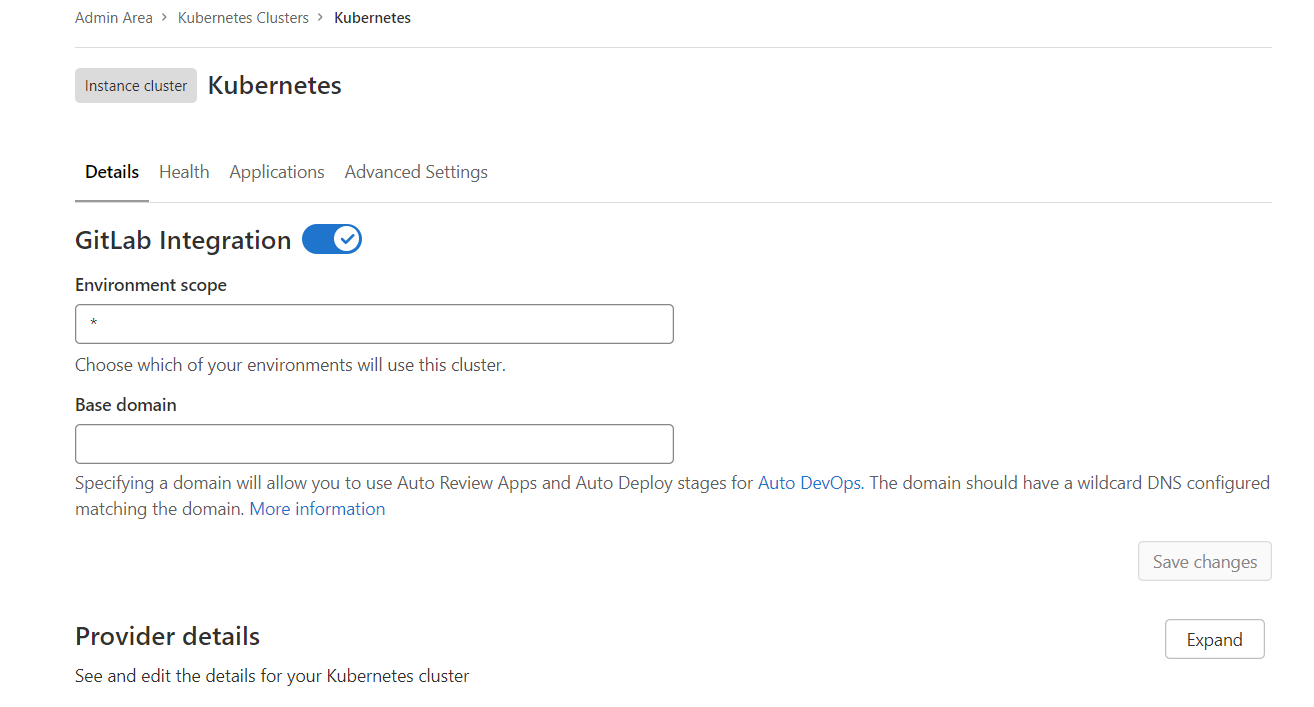Switch to Advanced Settings tab
This screenshot has height=707, width=1314.
(416, 172)
